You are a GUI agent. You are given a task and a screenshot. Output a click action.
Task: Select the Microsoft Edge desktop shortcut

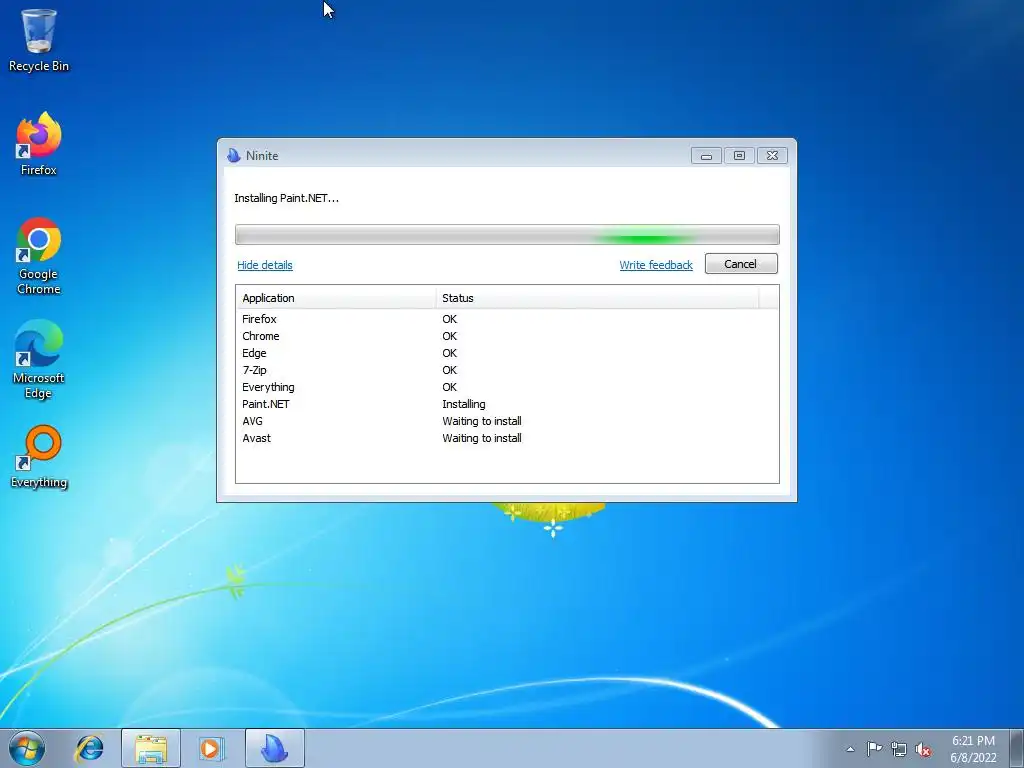39,359
